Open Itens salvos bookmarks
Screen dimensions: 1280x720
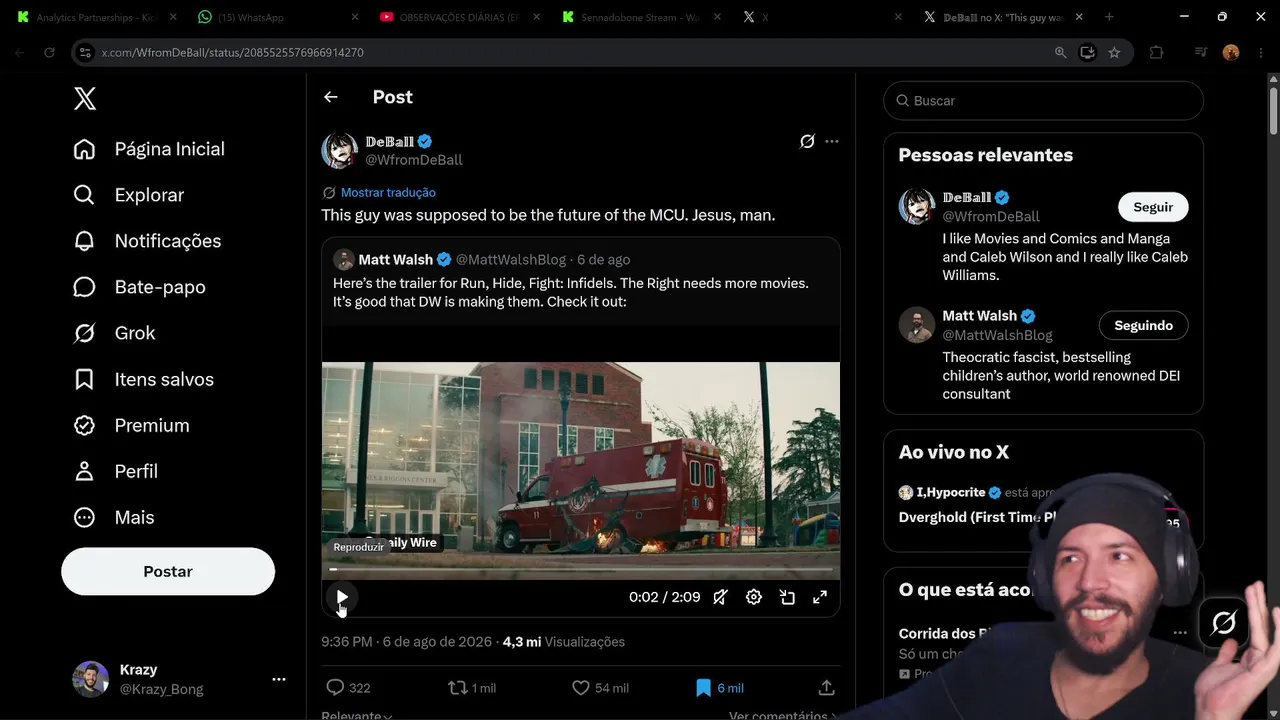click(x=143, y=379)
